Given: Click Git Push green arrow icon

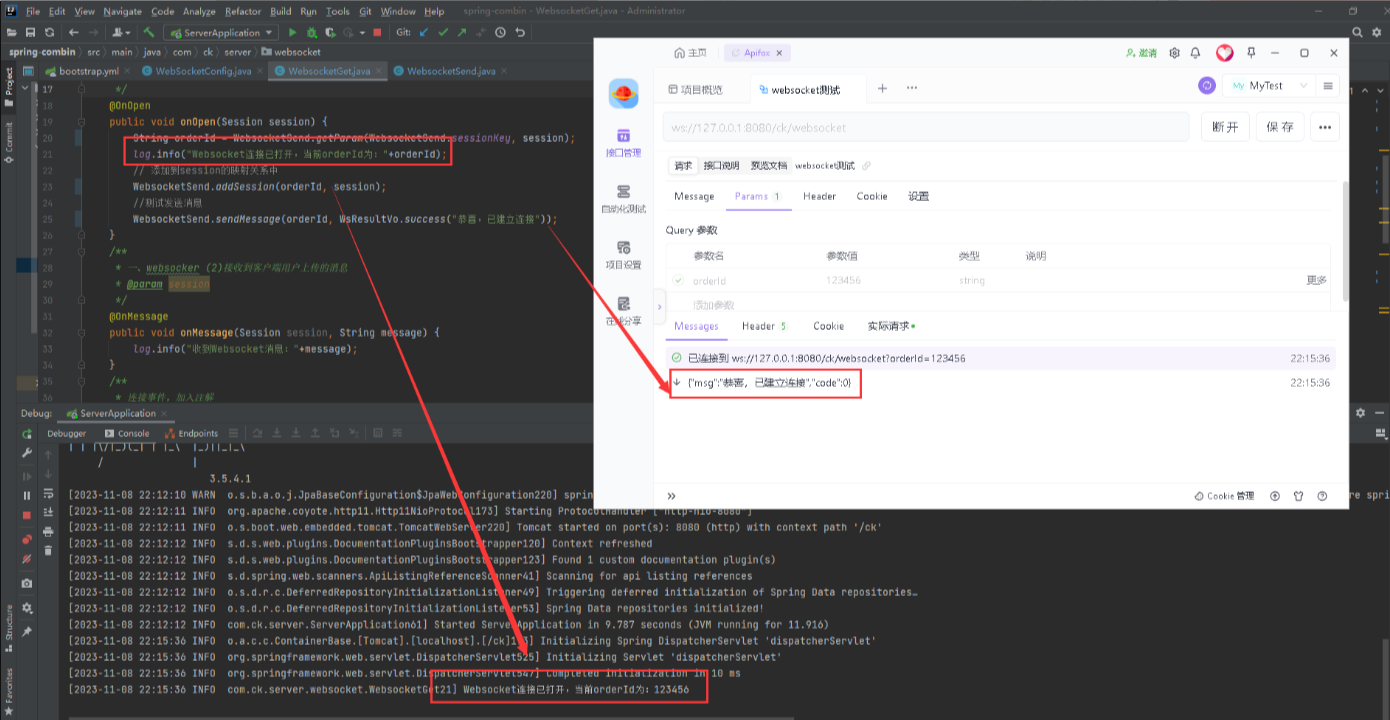Looking at the screenshot, I should pyautogui.click(x=462, y=32).
